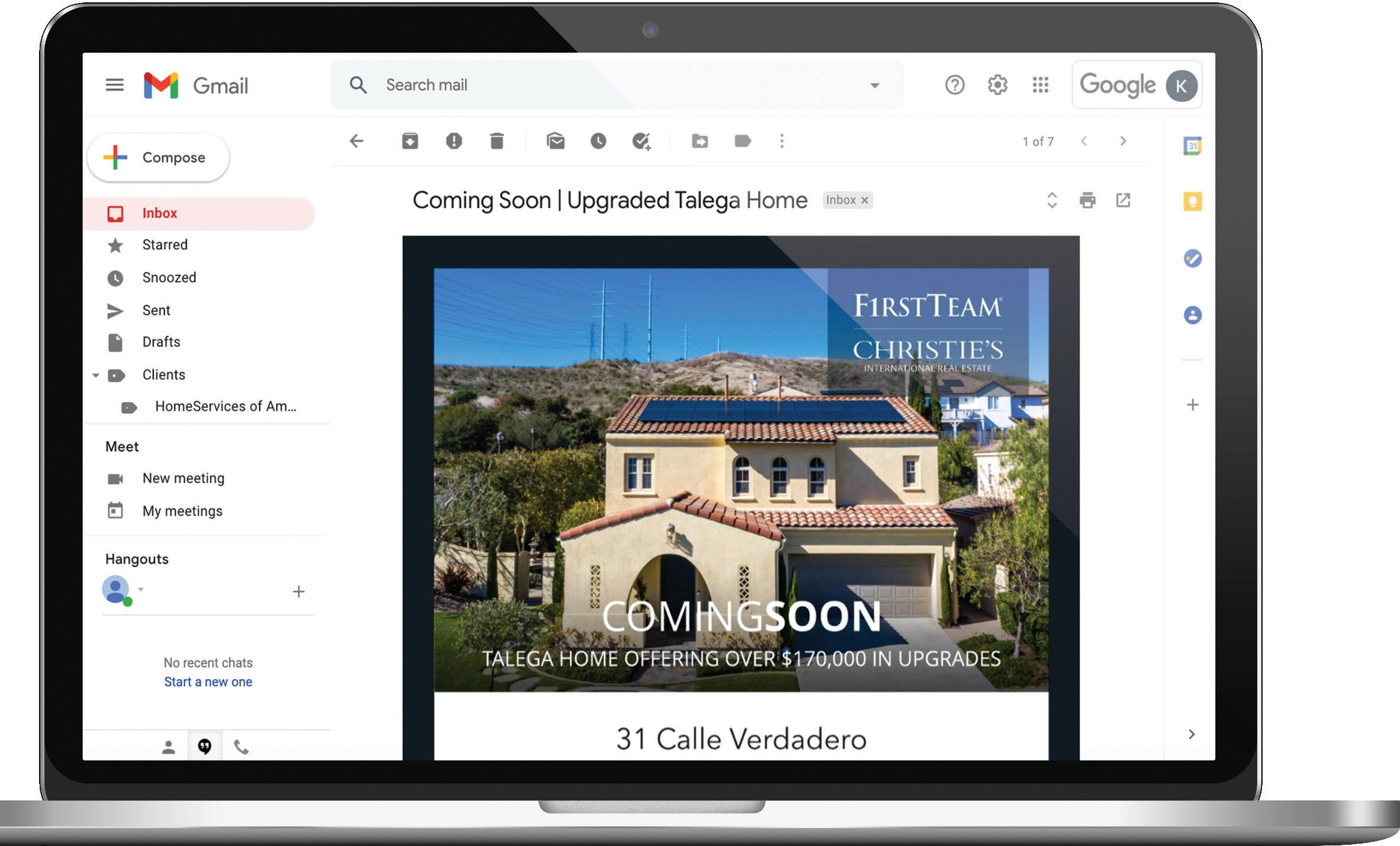Go to the Drafts folder

161,342
